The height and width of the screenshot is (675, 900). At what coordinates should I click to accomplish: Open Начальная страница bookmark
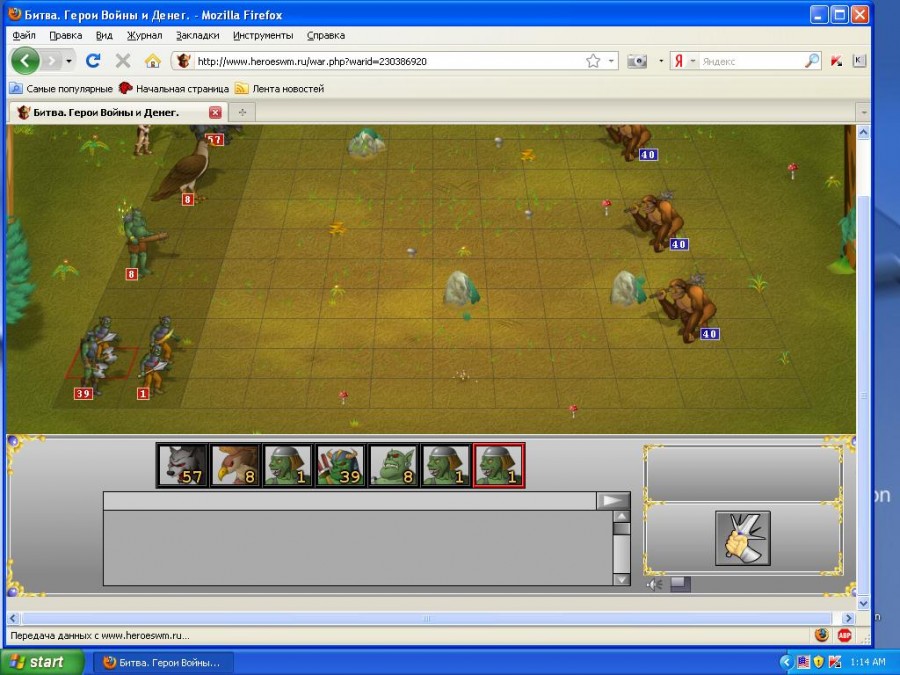[x=174, y=89]
